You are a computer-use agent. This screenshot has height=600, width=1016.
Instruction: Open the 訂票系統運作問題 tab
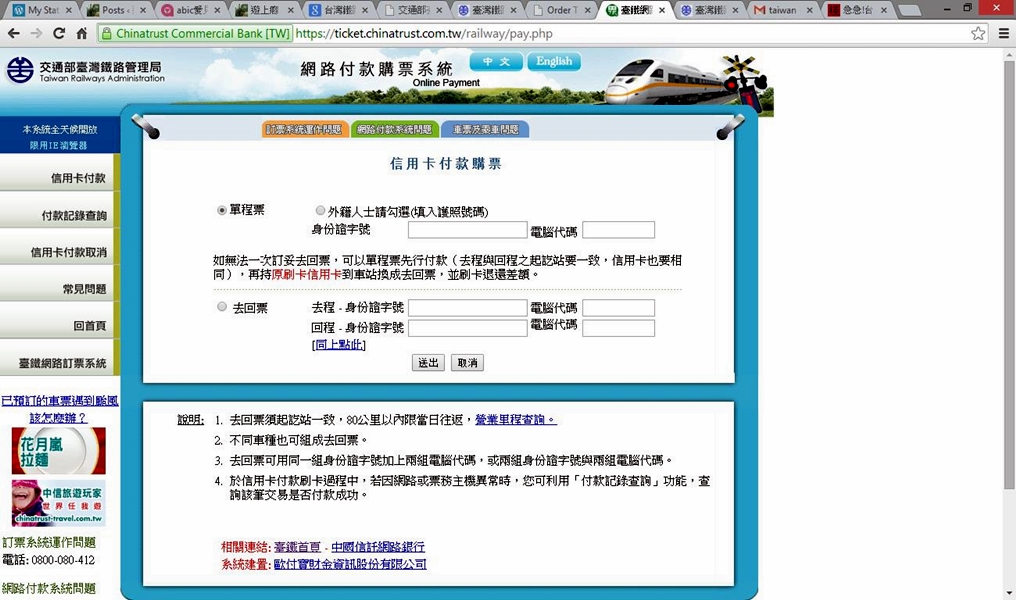coord(304,130)
